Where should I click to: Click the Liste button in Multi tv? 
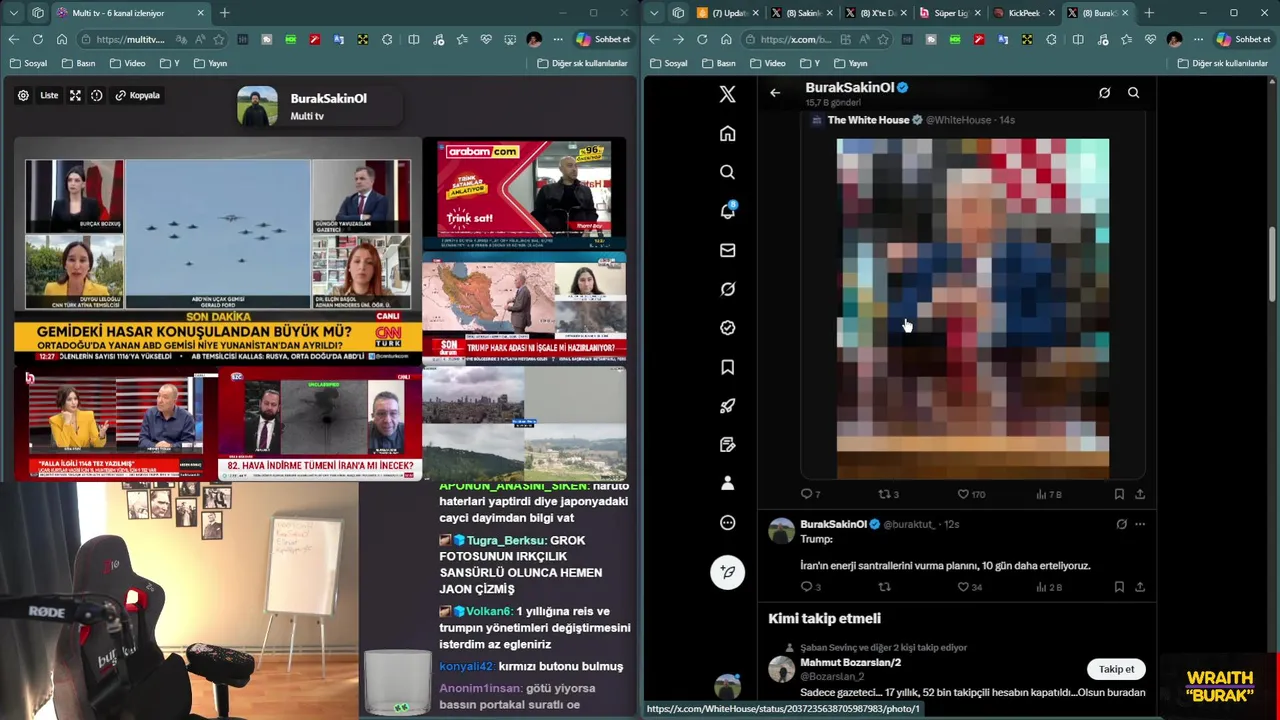tap(49, 95)
